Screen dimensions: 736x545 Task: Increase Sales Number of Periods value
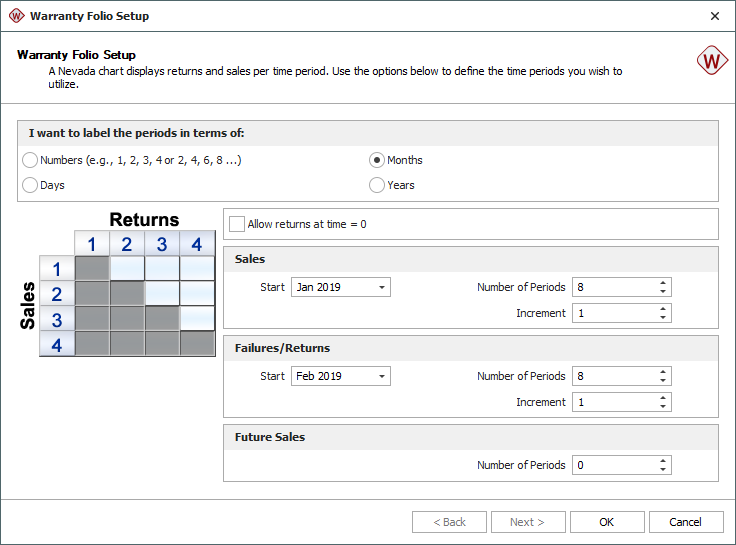[662, 283]
